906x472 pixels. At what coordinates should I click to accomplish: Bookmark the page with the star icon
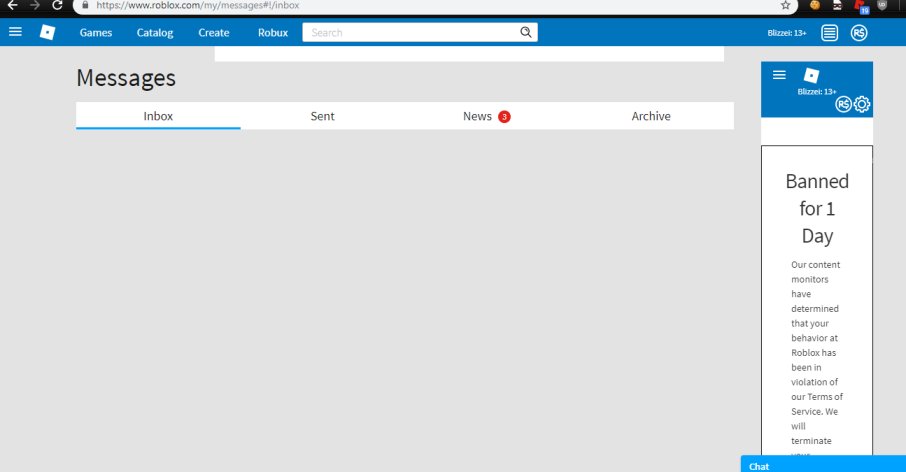click(785, 5)
